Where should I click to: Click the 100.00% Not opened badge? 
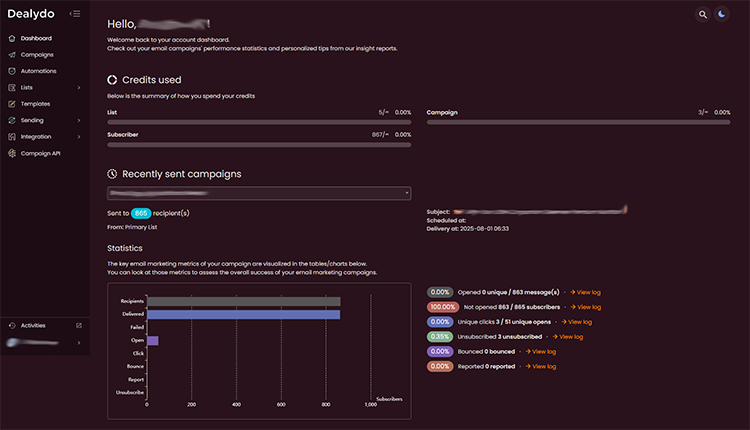point(443,307)
